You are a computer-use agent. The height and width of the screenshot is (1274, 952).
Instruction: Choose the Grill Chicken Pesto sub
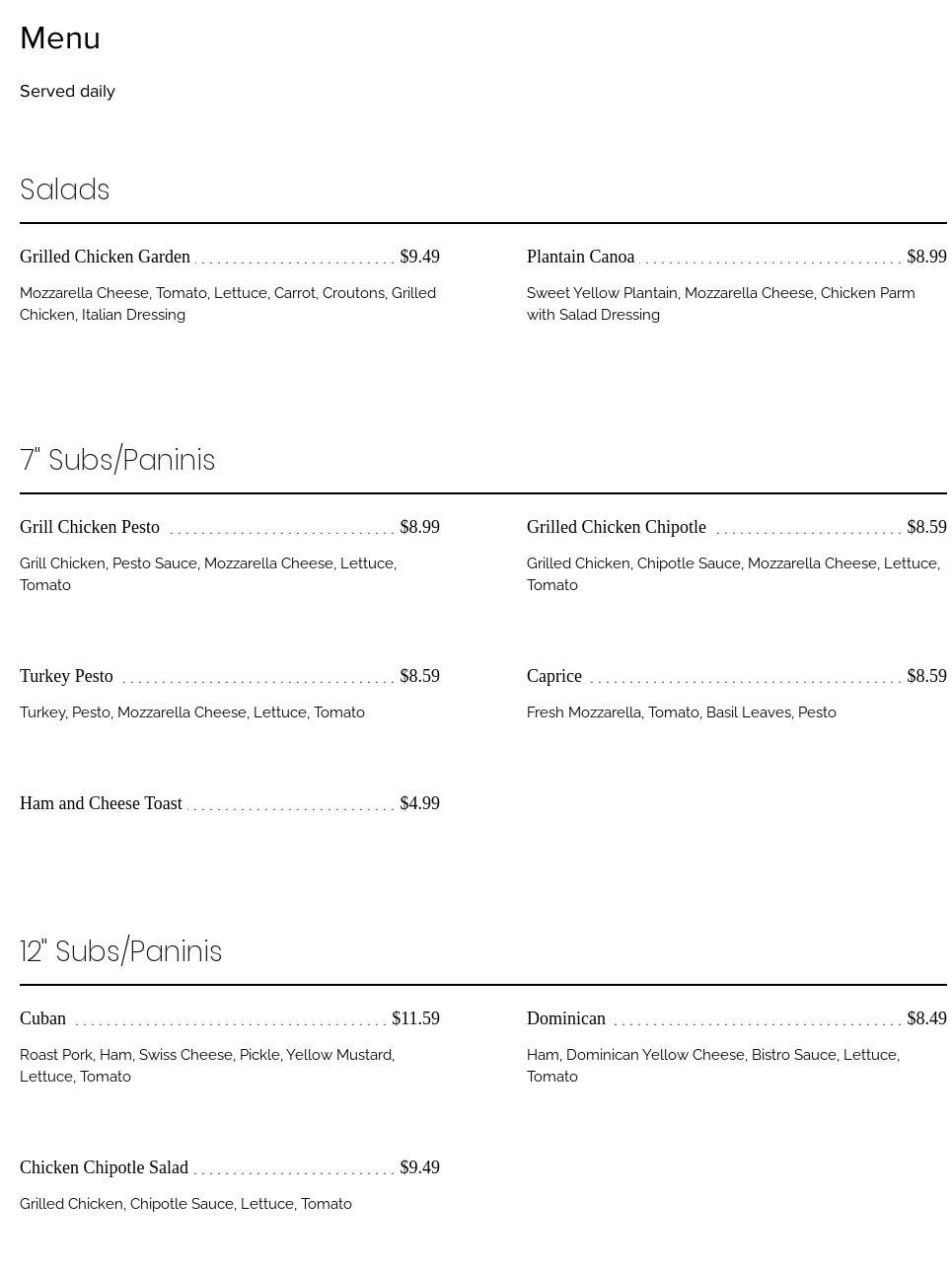point(90,527)
